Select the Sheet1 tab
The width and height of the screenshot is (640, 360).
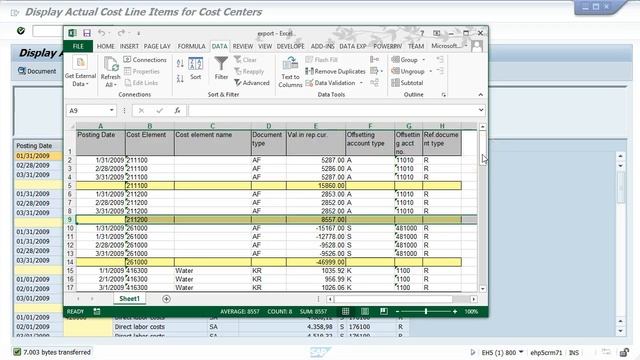point(129,299)
